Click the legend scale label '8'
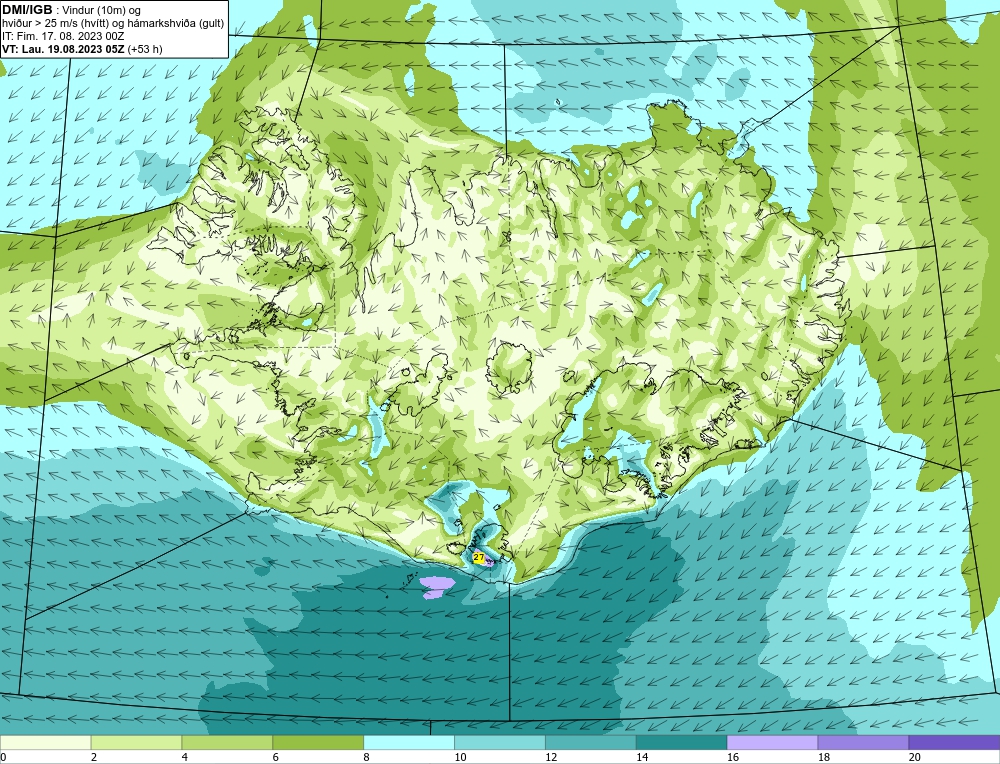Viewport: 1000px width, 764px height. (x=367, y=757)
